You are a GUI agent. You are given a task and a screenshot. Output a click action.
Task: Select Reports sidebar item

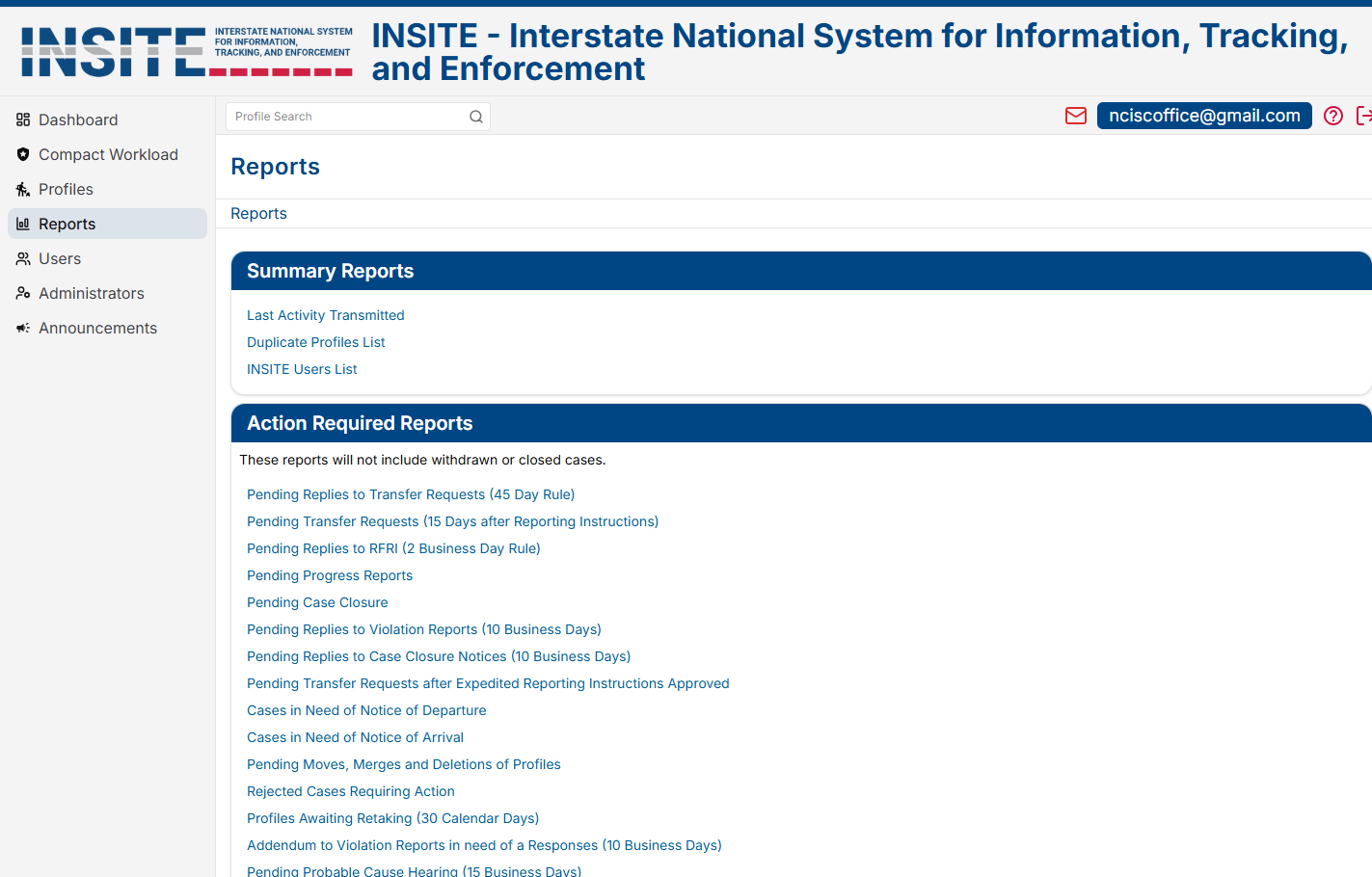tap(107, 224)
